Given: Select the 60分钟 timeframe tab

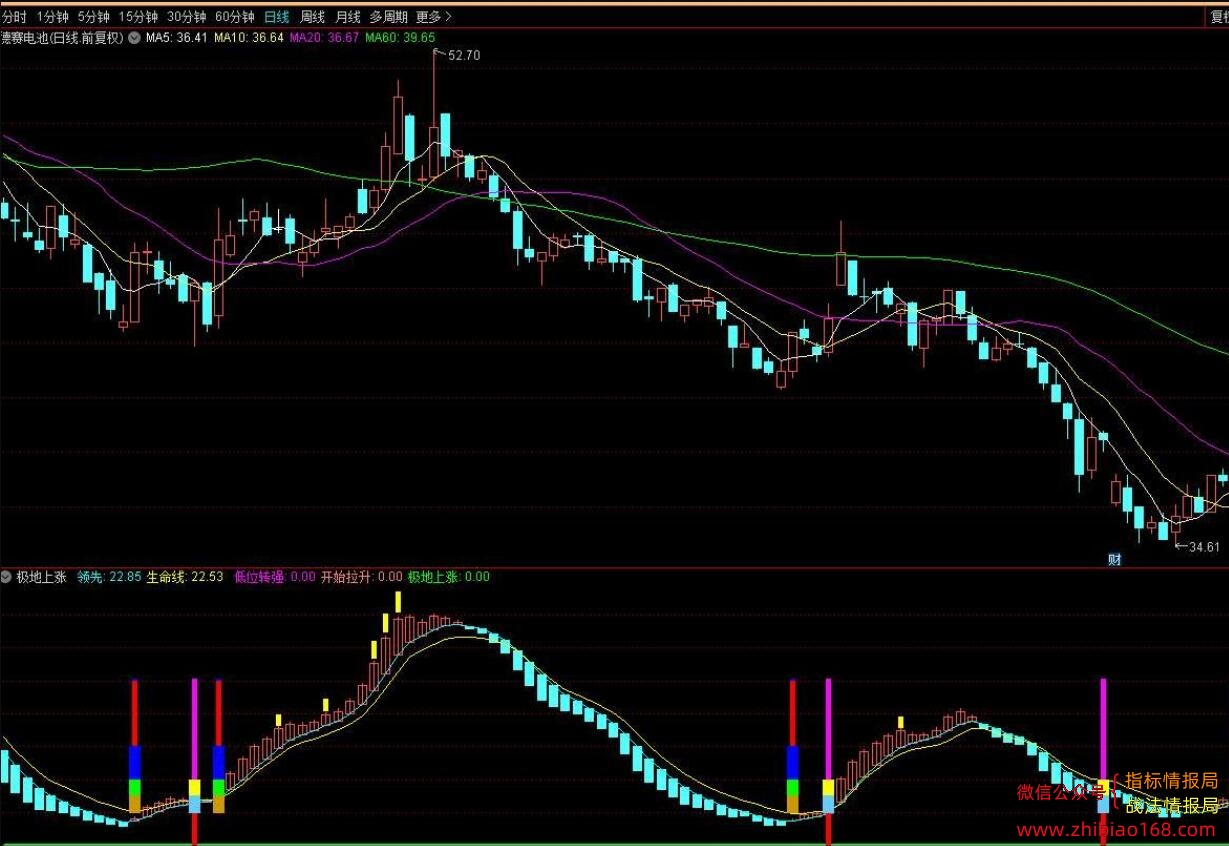Looking at the screenshot, I should (x=235, y=17).
